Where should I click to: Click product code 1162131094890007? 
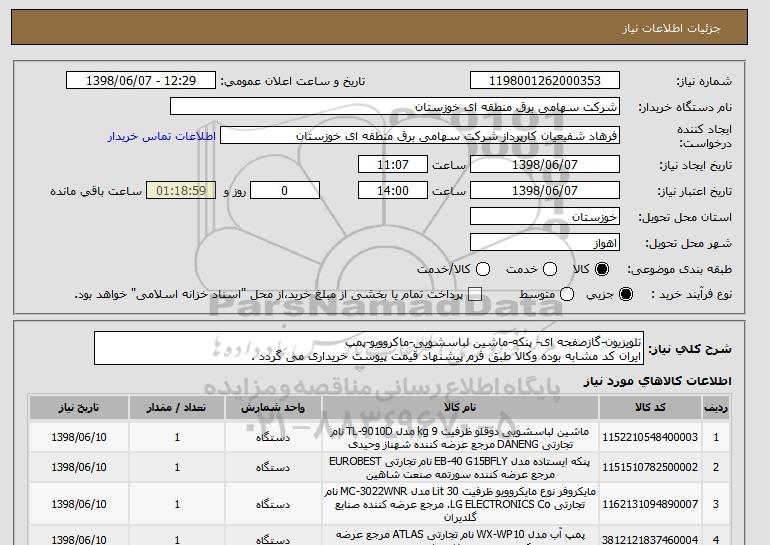[650, 504]
